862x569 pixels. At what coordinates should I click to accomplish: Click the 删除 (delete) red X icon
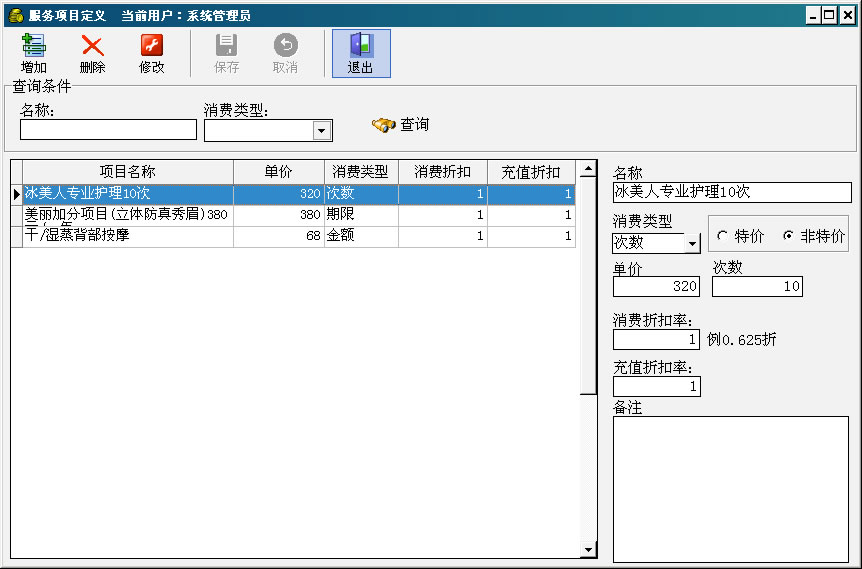92,46
